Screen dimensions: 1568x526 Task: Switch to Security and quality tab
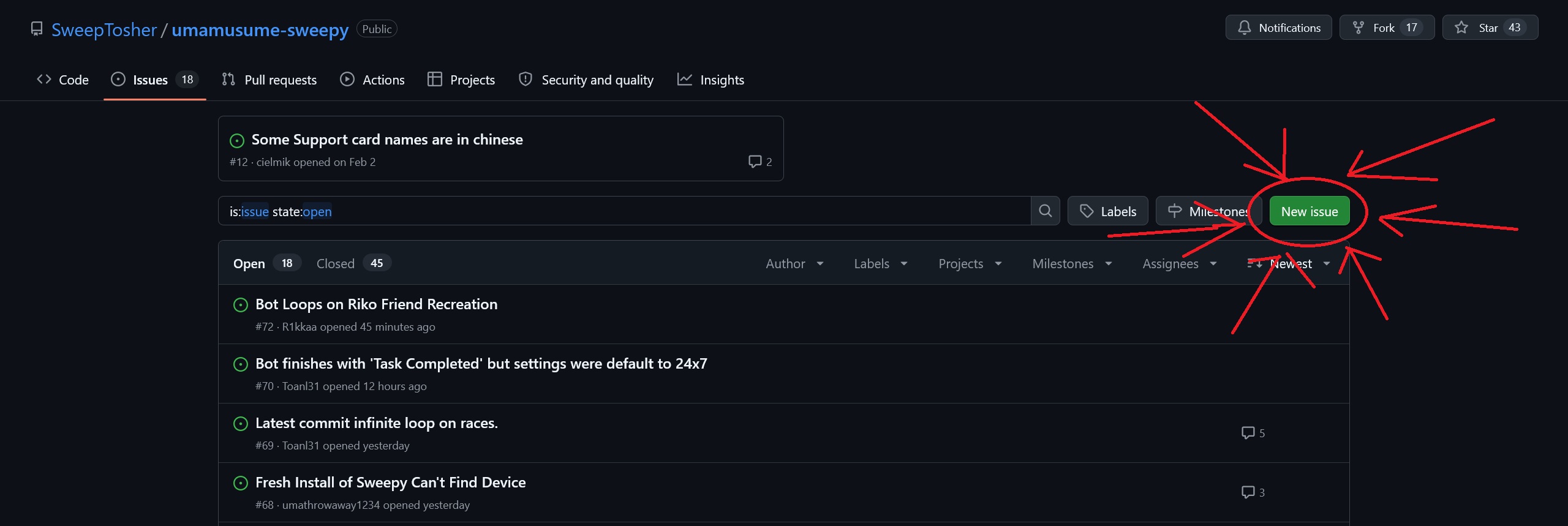tap(586, 80)
